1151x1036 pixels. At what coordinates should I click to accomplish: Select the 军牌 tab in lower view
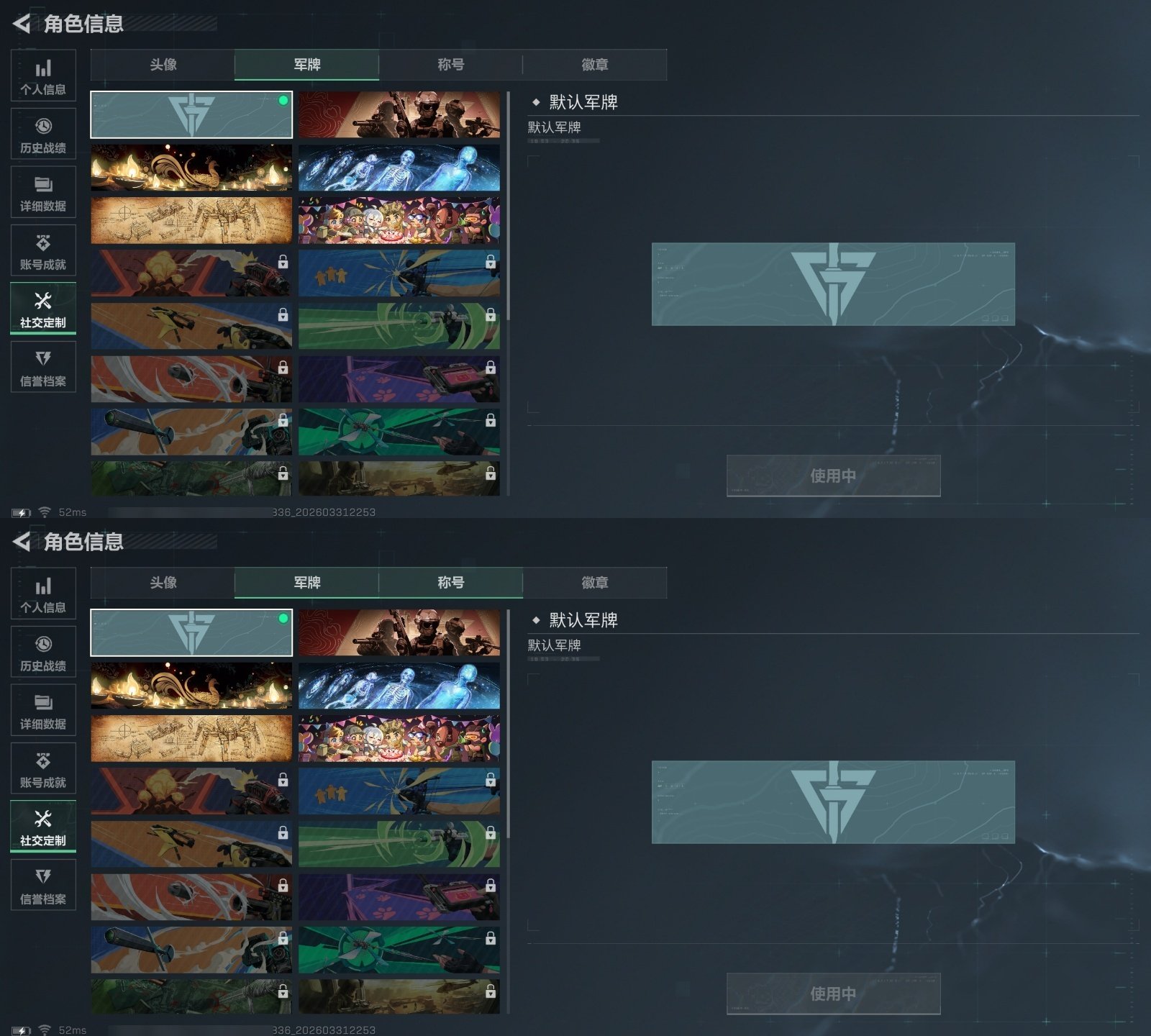click(x=307, y=583)
